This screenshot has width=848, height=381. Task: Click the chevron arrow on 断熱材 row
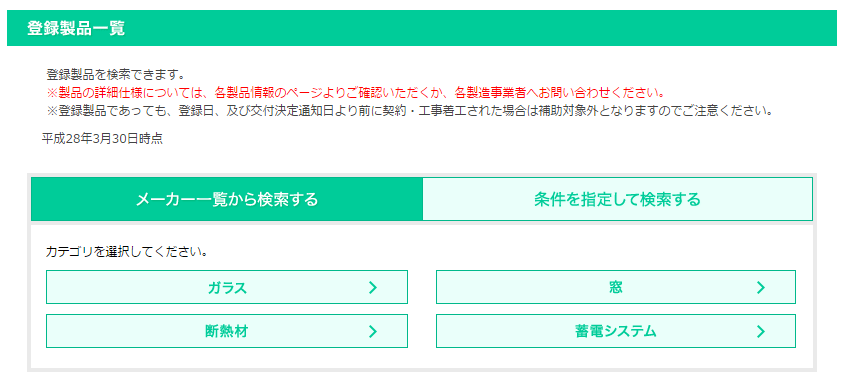373,331
